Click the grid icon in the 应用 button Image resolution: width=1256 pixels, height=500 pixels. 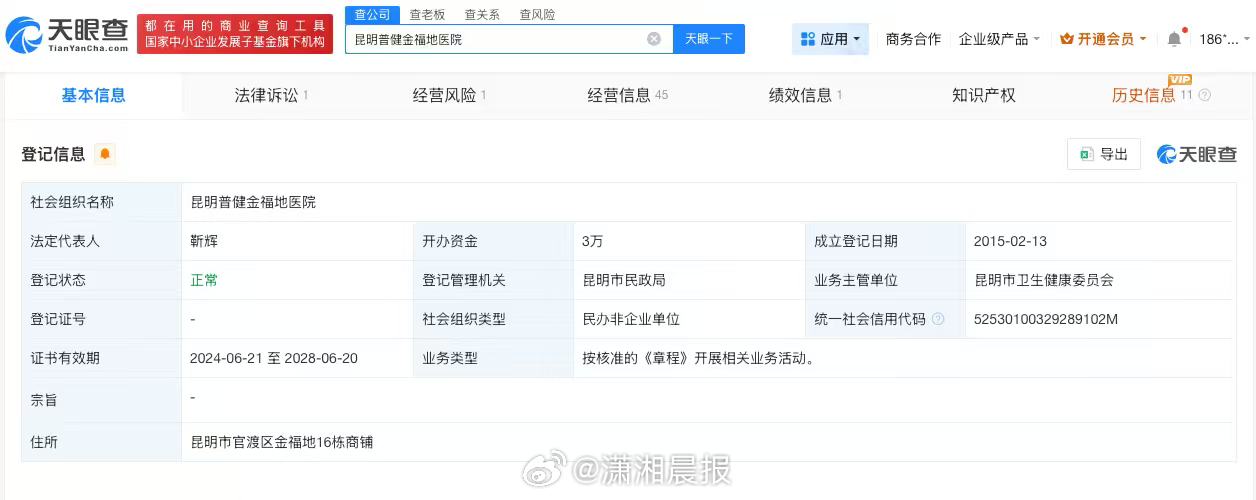coord(808,39)
